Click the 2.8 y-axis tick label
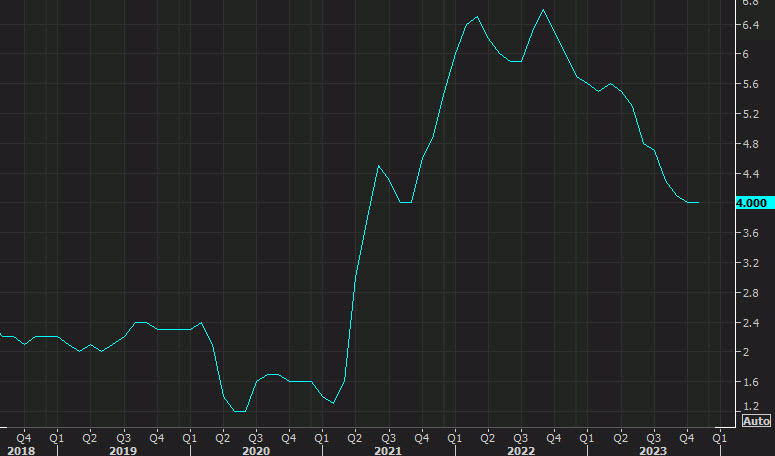The width and height of the screenshot is (775, 456). pos(749,293)
